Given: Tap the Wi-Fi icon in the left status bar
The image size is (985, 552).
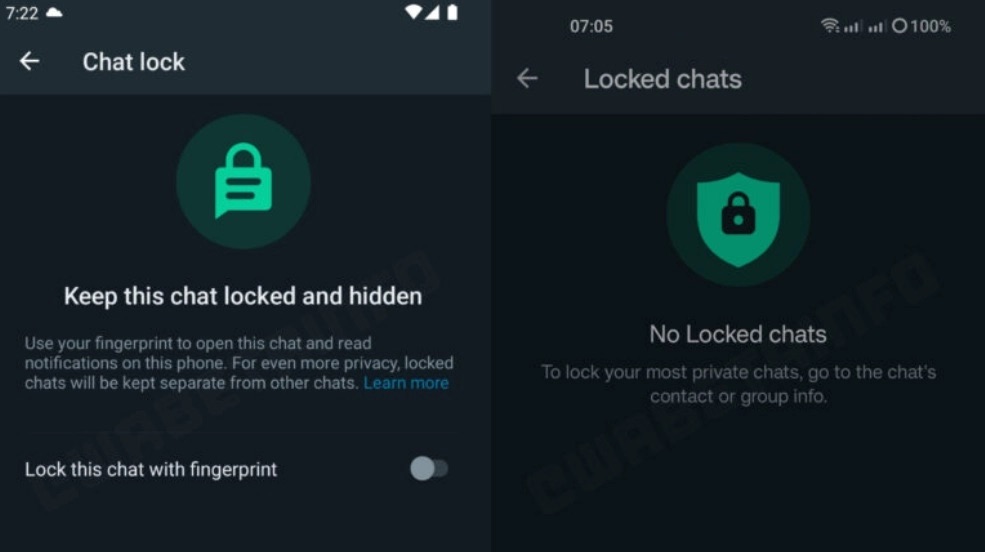Looking at the screenshot, I should (413, 12).
